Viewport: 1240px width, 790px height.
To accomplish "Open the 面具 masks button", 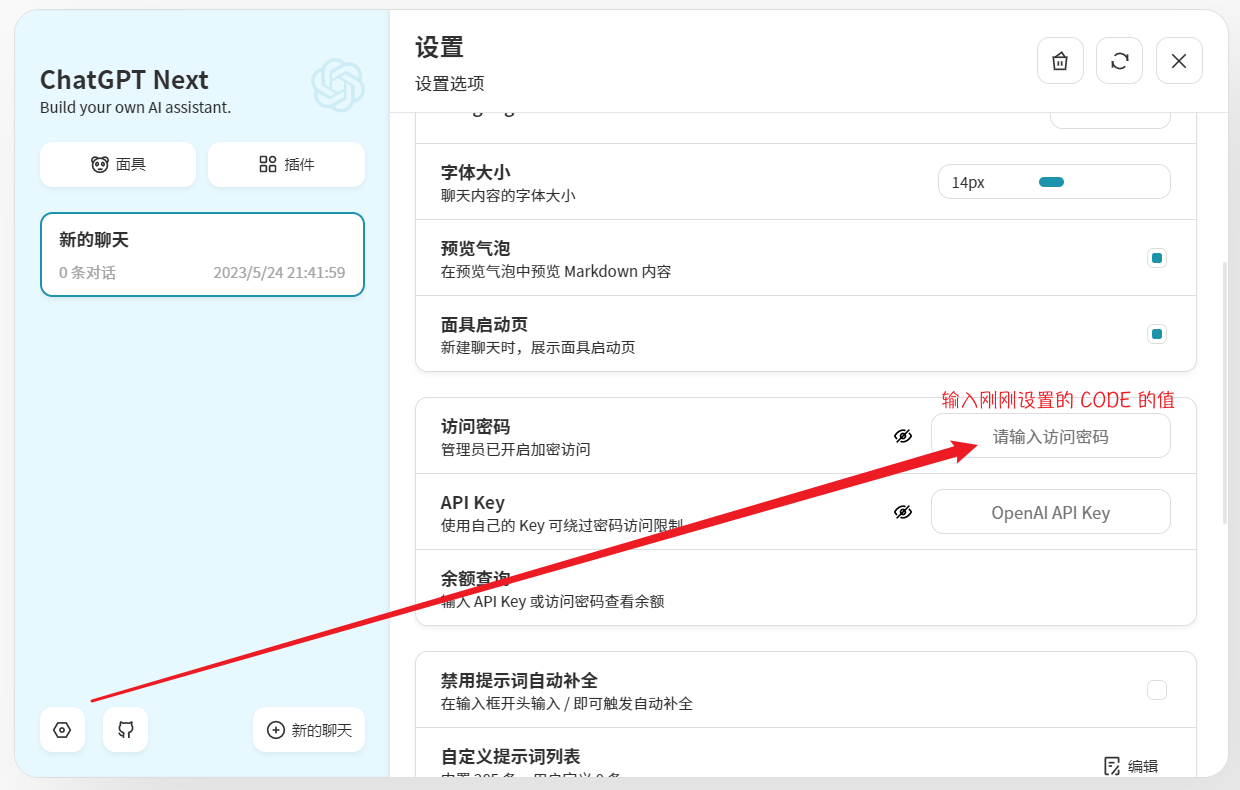I will tap(118, 164).
